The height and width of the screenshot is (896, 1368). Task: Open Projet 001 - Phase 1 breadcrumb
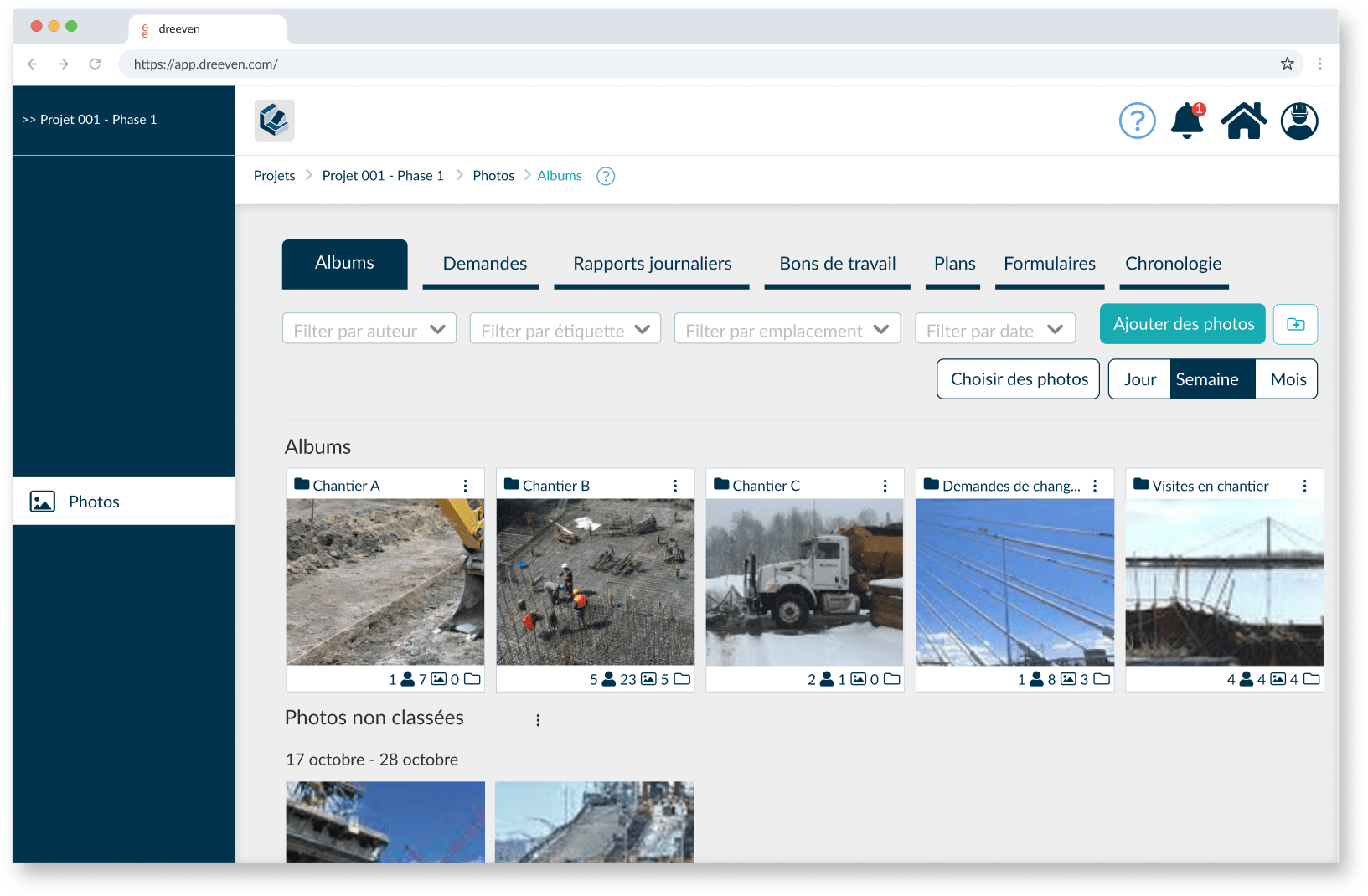(383, 176)
